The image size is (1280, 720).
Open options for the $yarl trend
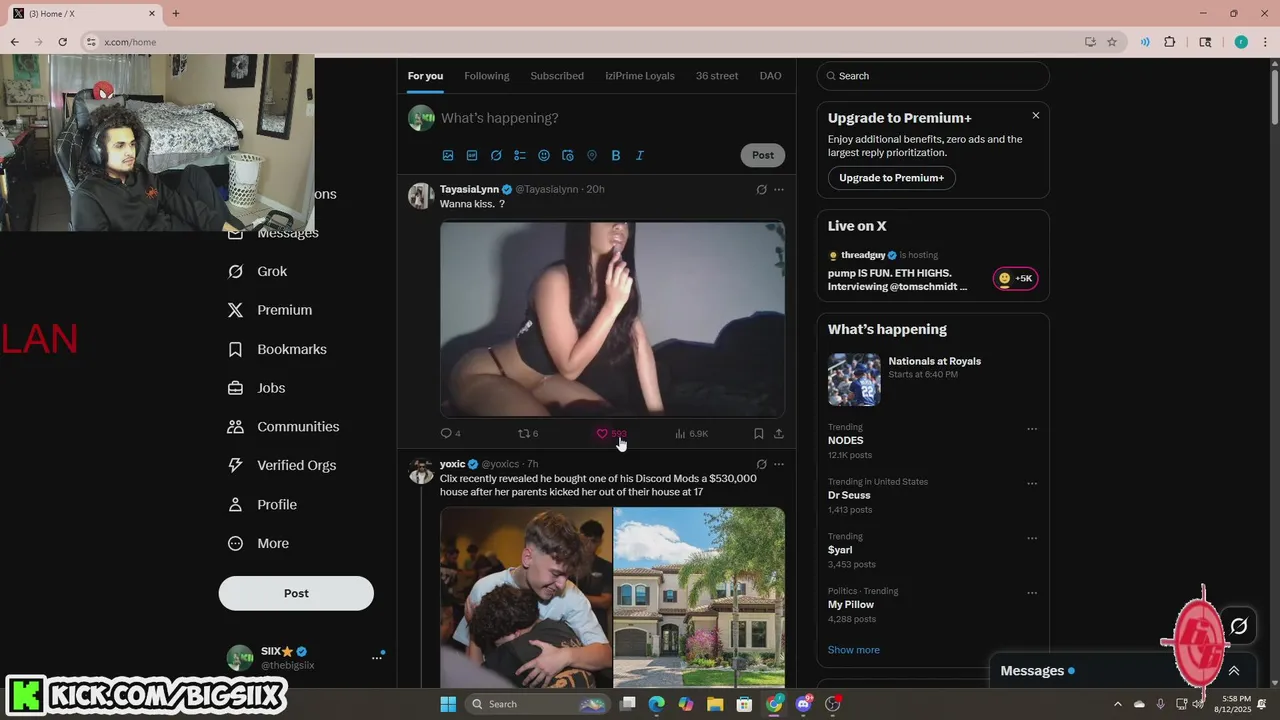point(1032,538)
